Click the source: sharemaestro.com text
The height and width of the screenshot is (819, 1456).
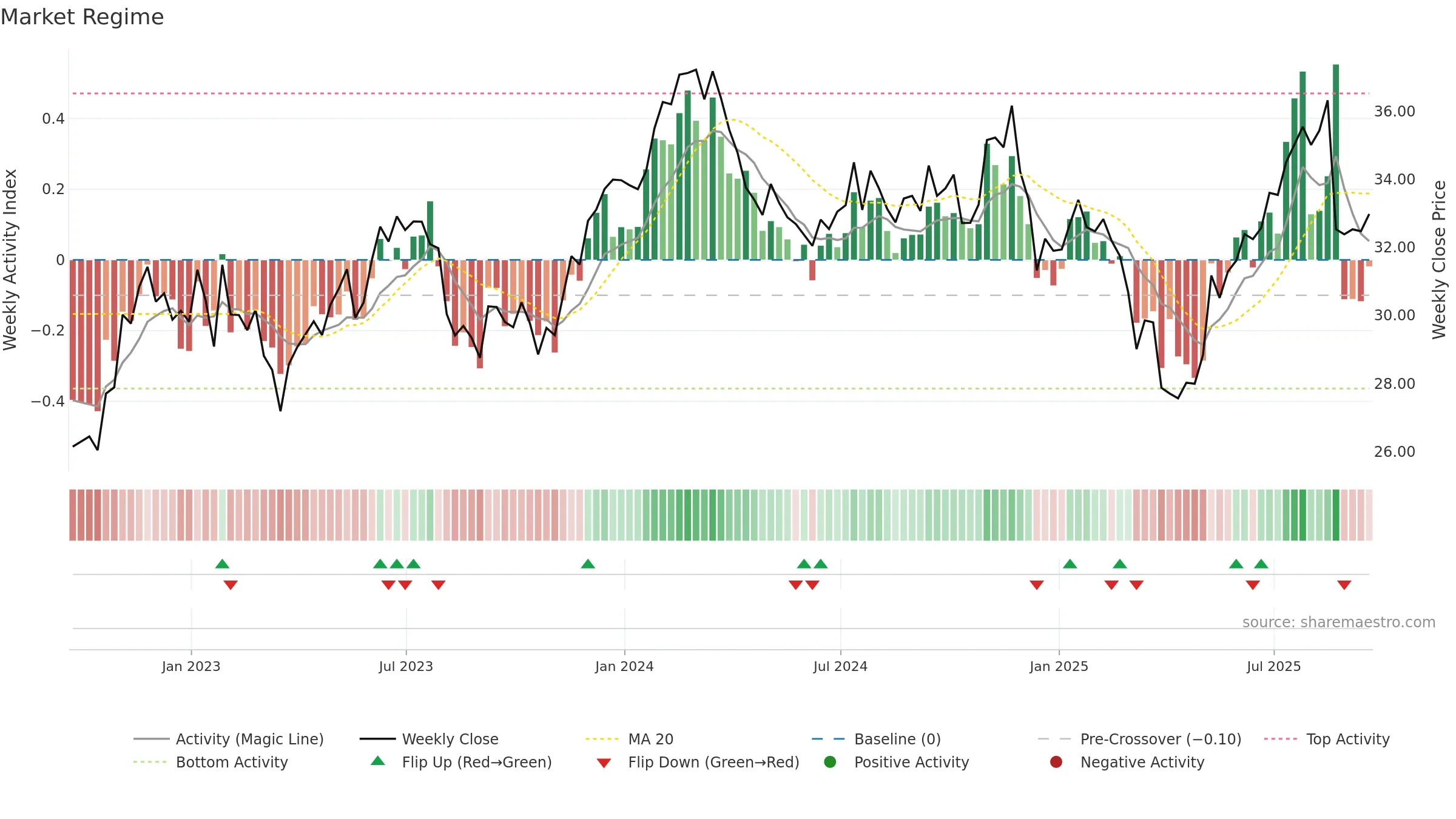(x=1339, y=622)
